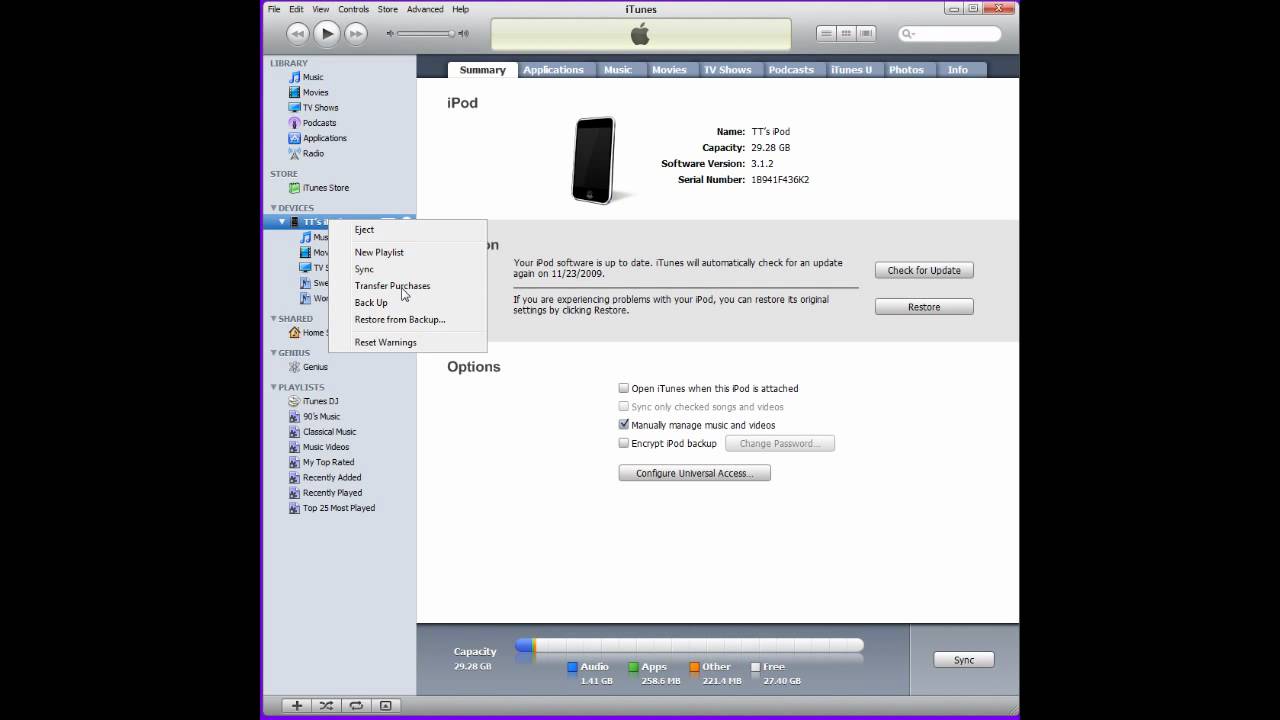Collapse the PLAYLISTS section triangle
This screenshot has width=1280, height=720.
click(x=274, y=387)
